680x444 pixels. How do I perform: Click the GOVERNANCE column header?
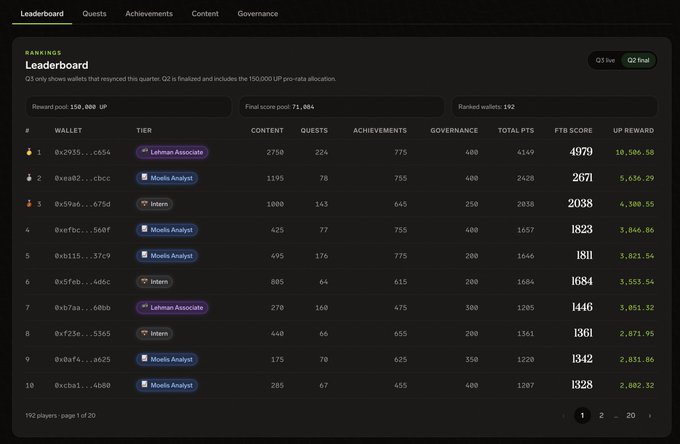click(454, 131)
